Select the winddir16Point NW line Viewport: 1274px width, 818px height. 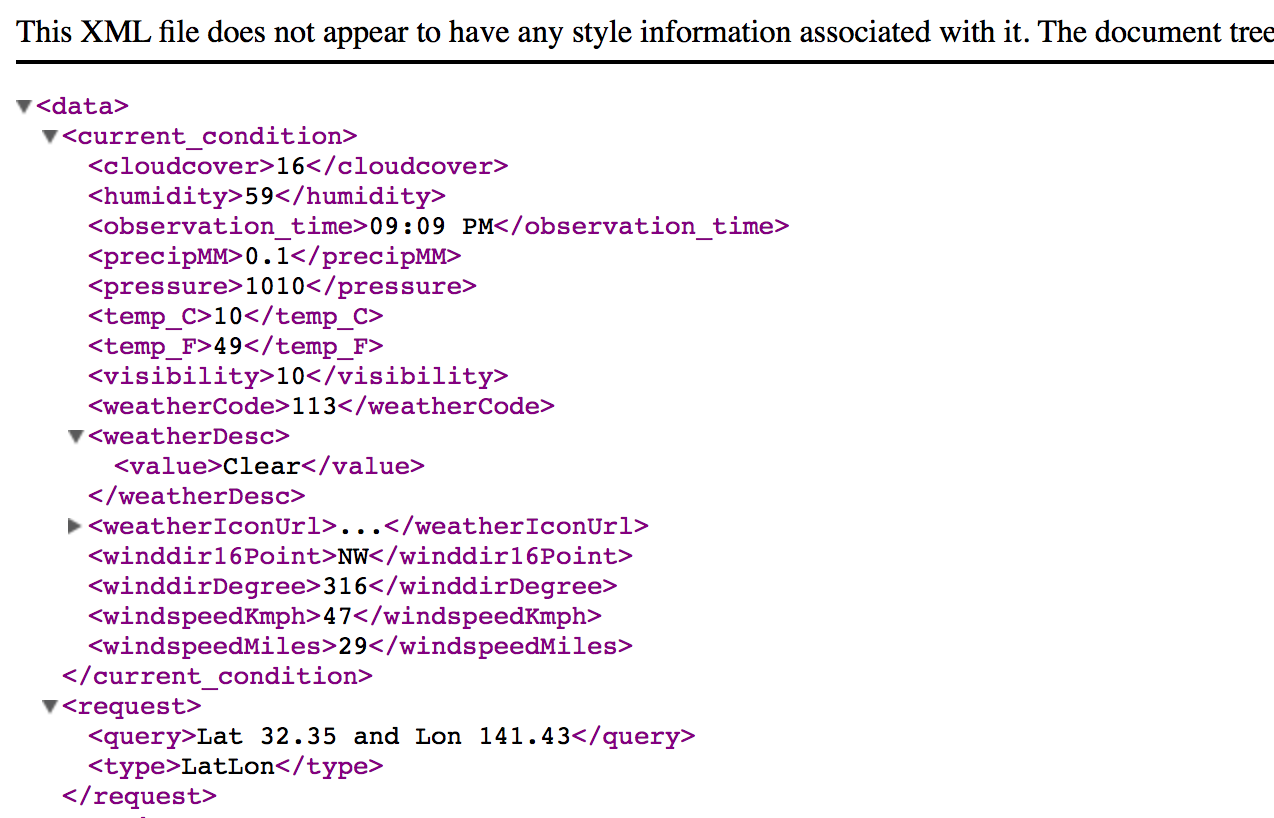coord(361,556)
